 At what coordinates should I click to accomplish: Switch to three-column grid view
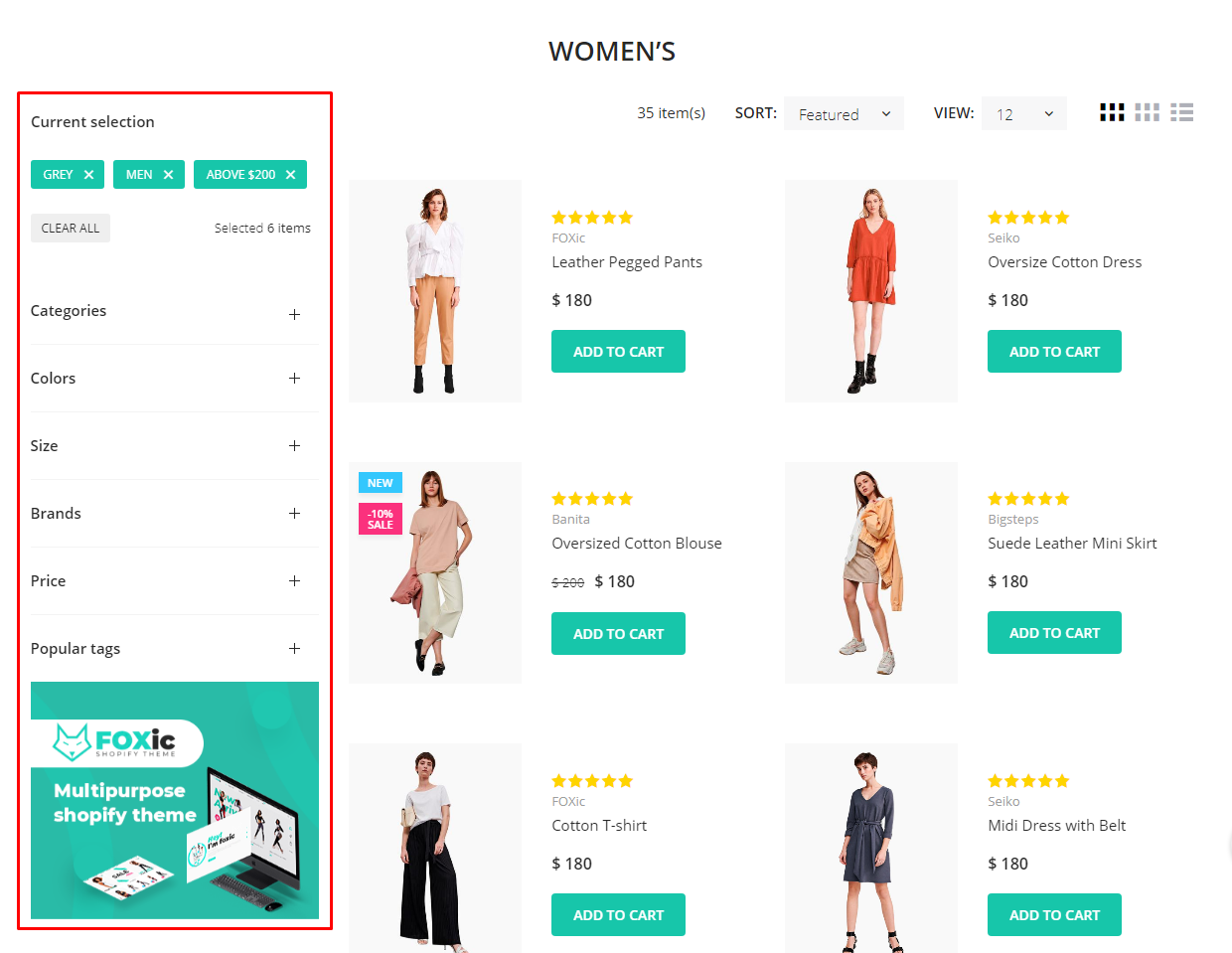point(1147,113)
